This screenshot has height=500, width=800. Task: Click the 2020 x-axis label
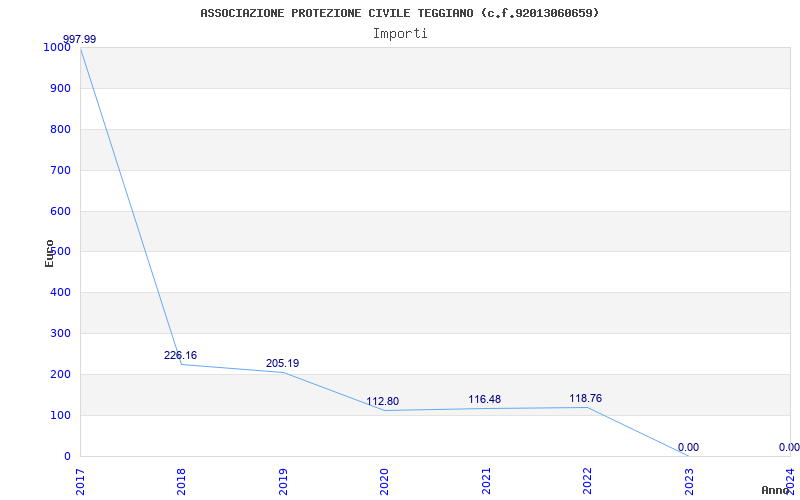pyautogui.click(x=384, y=482)
